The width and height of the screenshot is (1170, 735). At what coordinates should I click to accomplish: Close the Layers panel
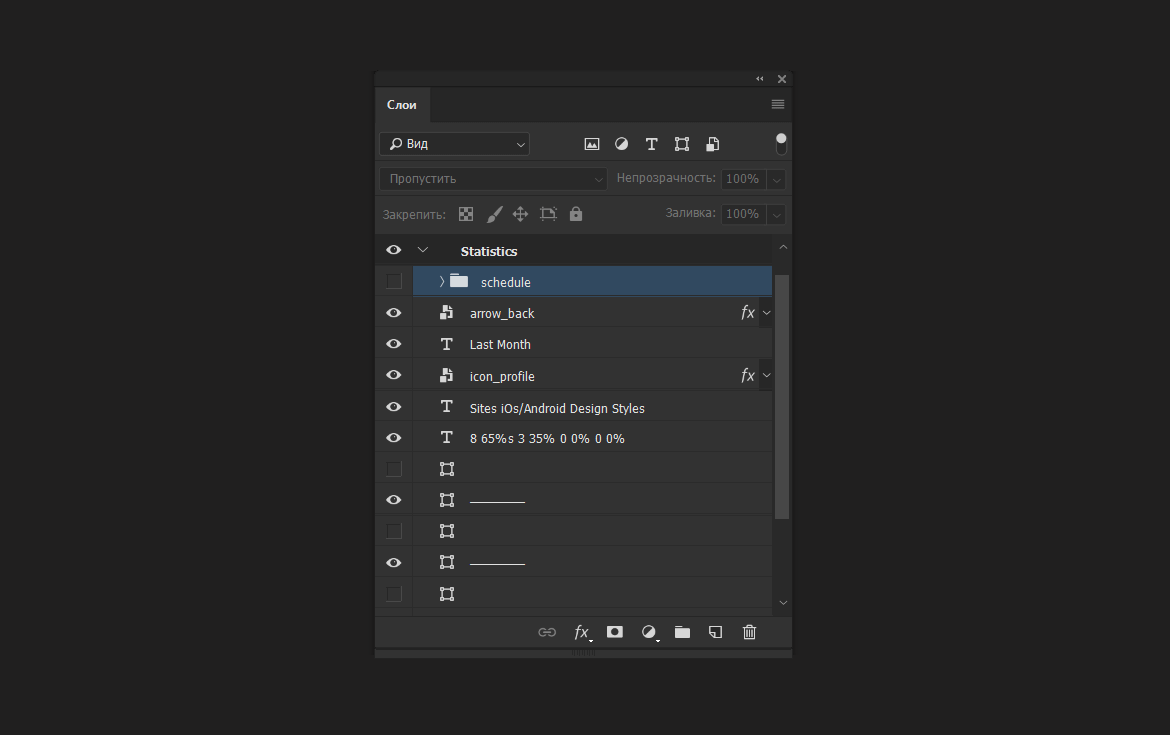pos(782,78)
